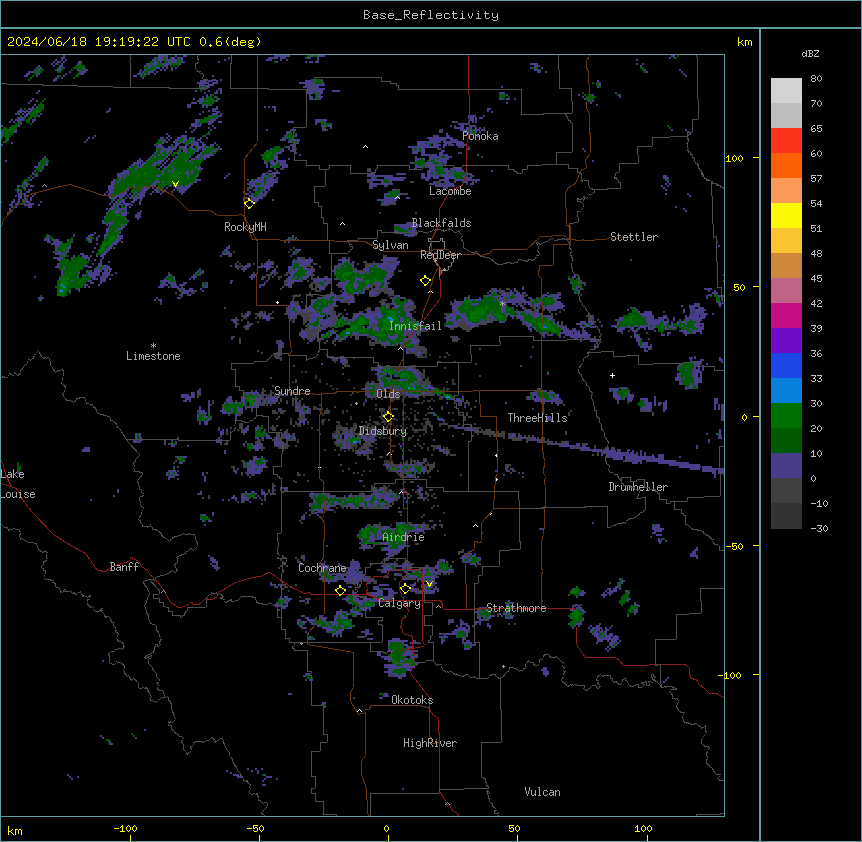This screenshot has height=842, width=862.
Task: Click the yellow diamond marker near RockyMH
Action: click(x=249, y=203)
